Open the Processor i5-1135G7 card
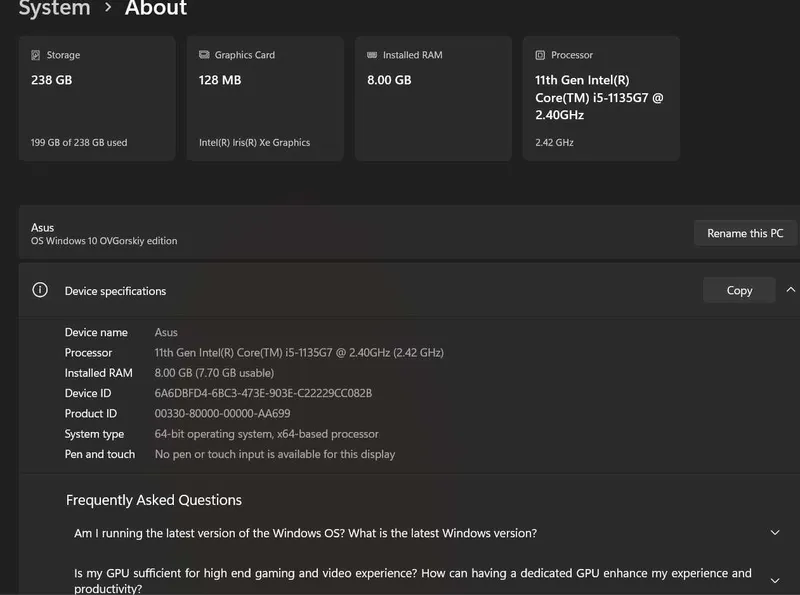The height and width of the screenshot is (595, 800). [x=601, y=98]
